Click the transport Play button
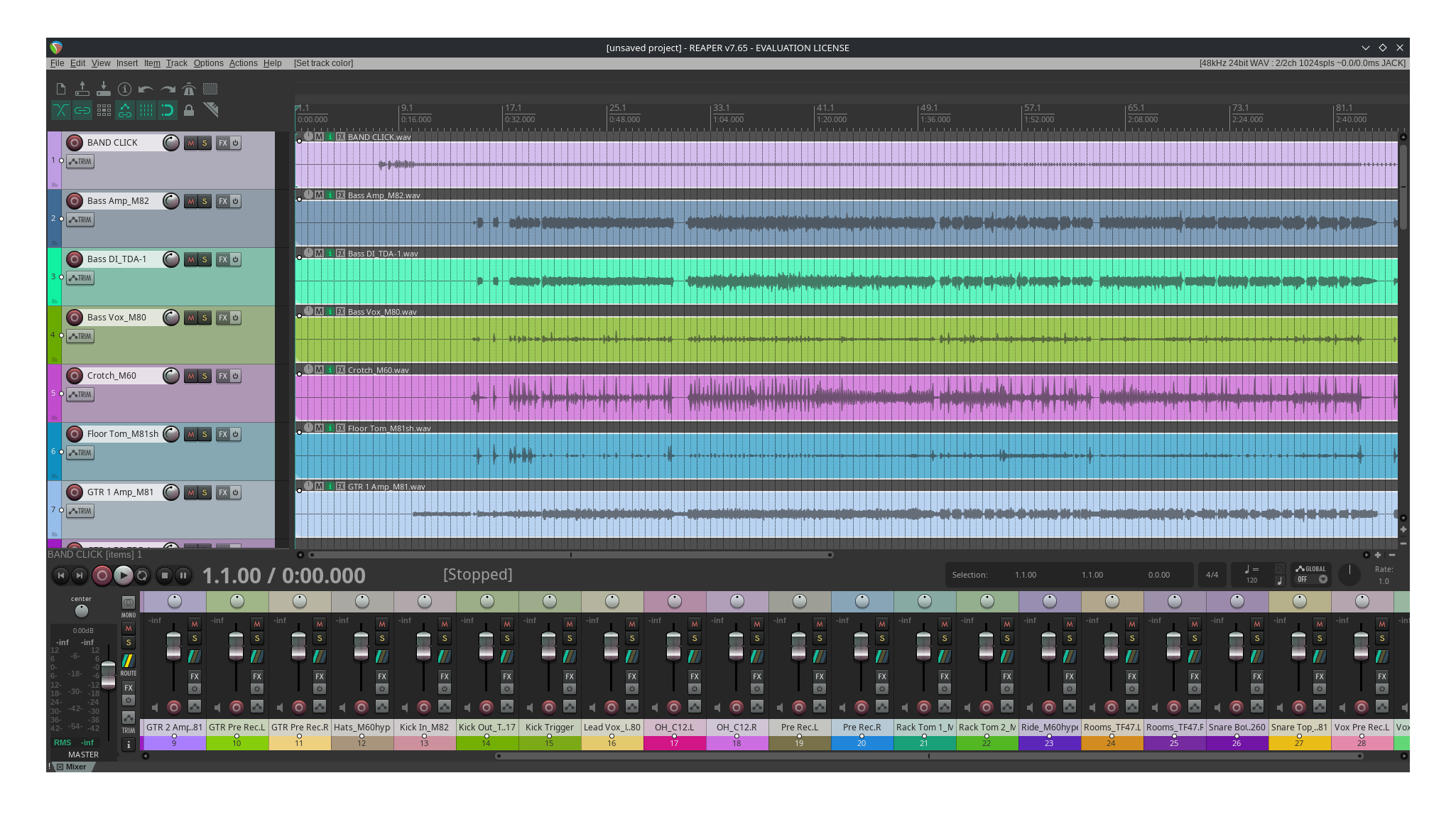Screen dimensions: 1456x827 click(x=123, y=575)
